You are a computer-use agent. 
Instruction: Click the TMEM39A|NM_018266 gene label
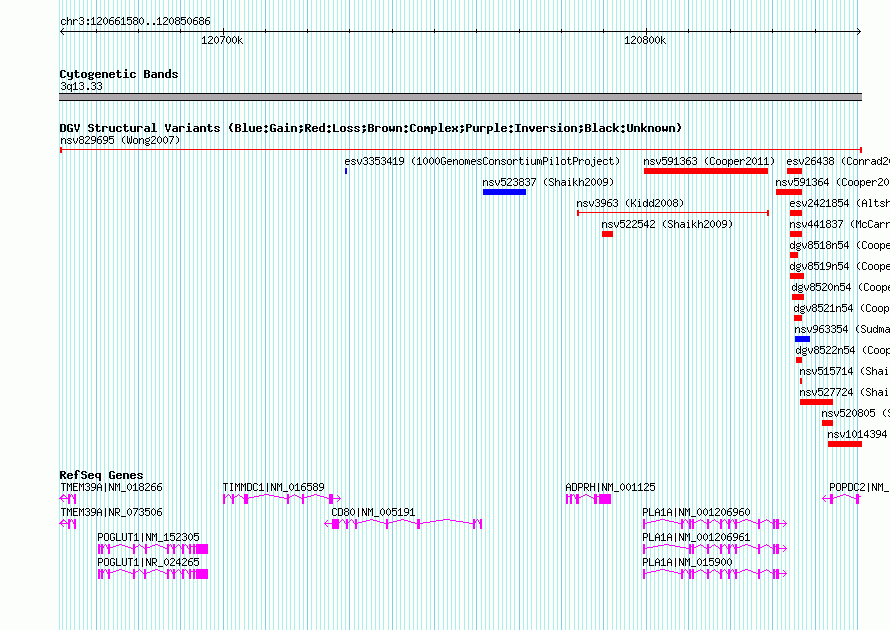click(111, 487)
